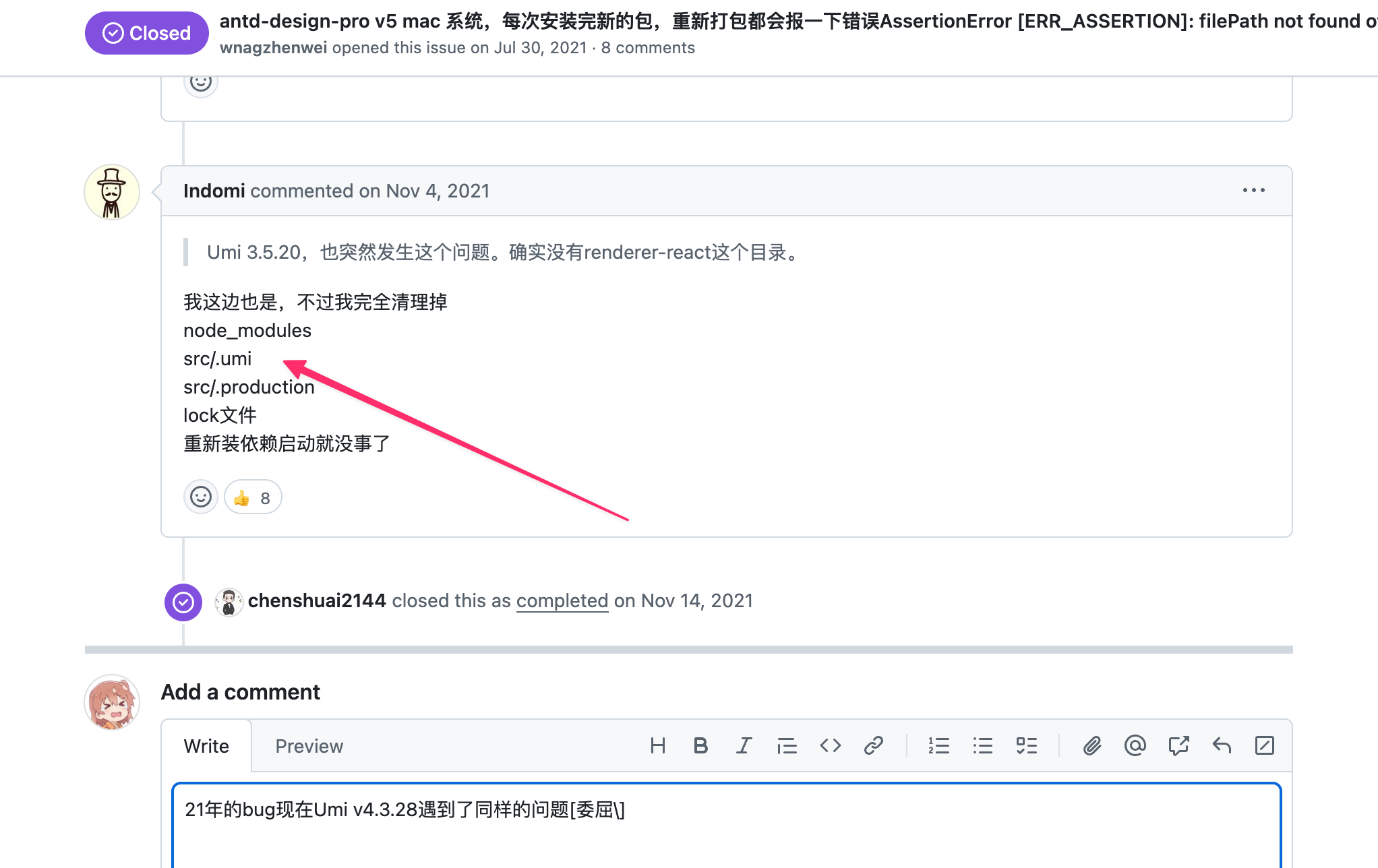Apply italic formatting in editor
The image size is (1378, 868).
point(744,745)
